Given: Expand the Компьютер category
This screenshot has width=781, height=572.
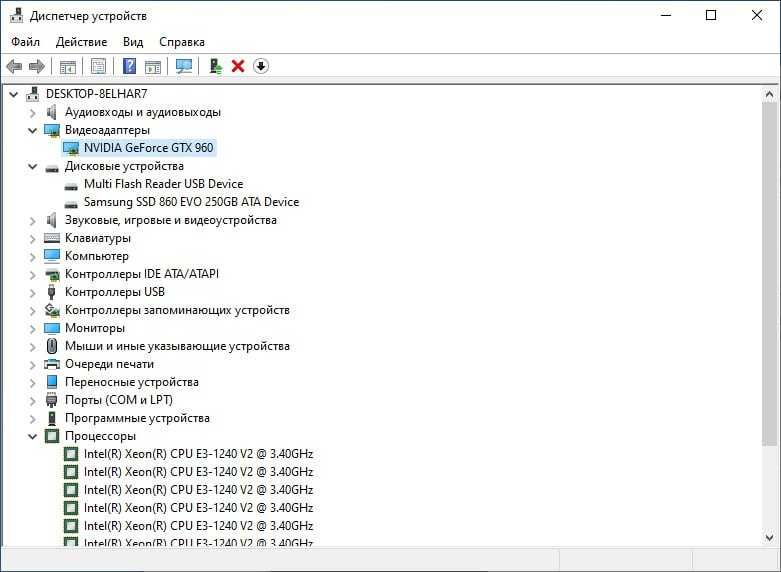Looking at the screenshot, I should 33,257.
